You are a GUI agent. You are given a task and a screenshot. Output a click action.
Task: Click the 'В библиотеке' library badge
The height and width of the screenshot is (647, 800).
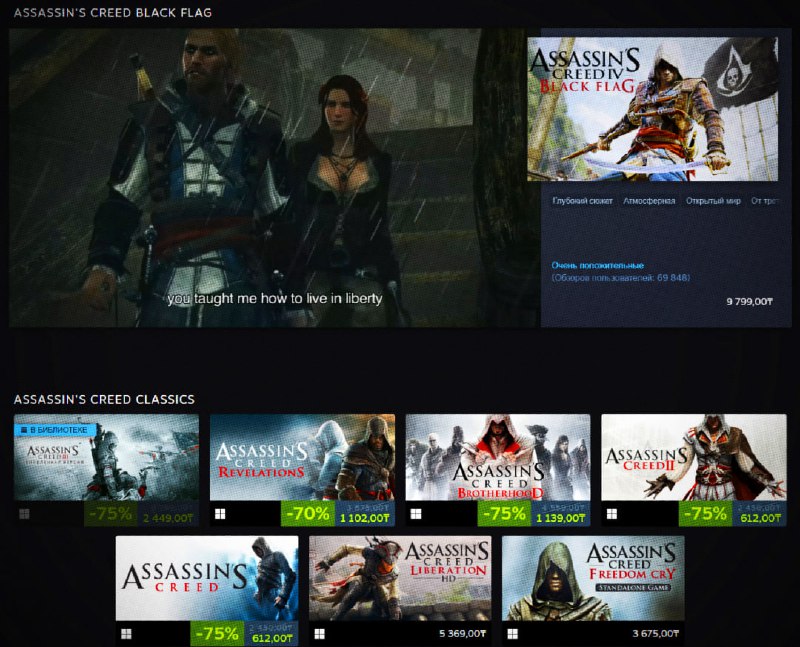point(56,430)
